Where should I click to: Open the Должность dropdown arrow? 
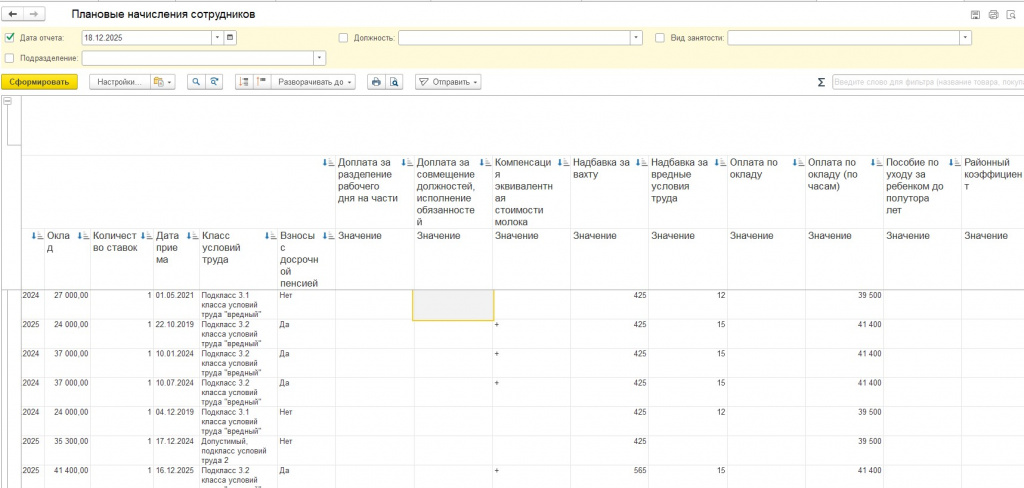[x=636, y=38]
